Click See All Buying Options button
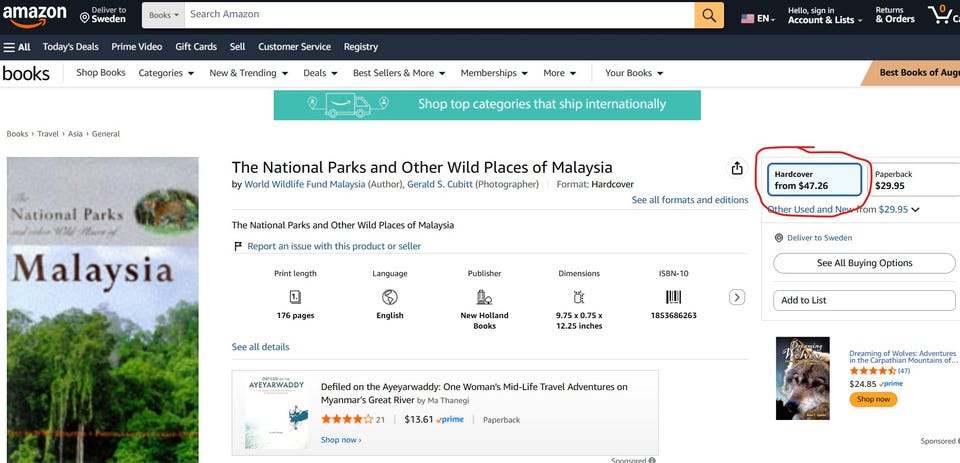This screenshot has height=463, width=960. click(864, 263)
